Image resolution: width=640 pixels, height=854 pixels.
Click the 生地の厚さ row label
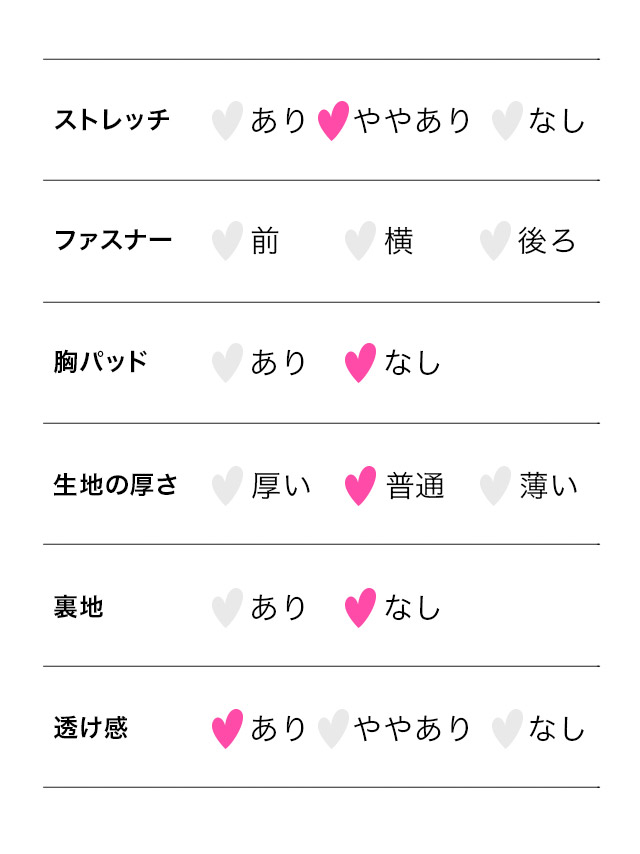click(x=116, y=486)
